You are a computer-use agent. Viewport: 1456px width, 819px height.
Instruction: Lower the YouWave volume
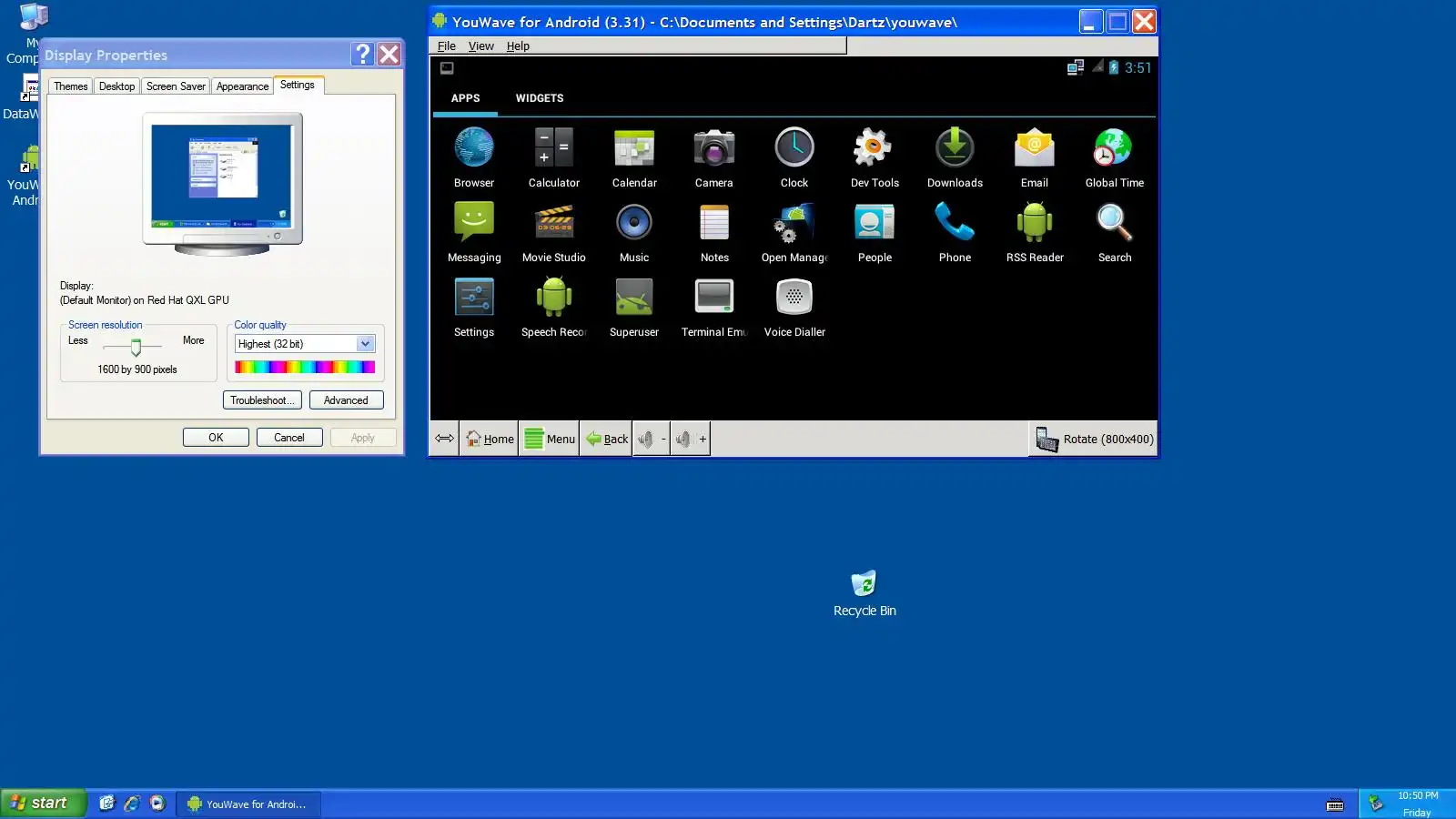(x=652, y=439)
